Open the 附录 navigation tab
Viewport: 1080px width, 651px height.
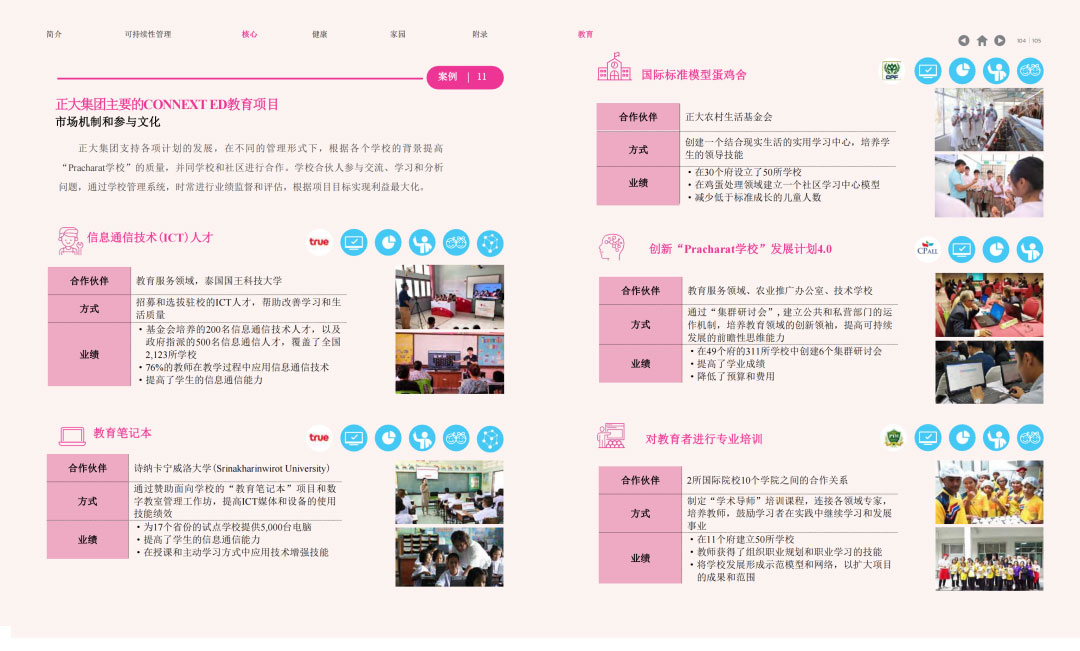tap(480, 34)
